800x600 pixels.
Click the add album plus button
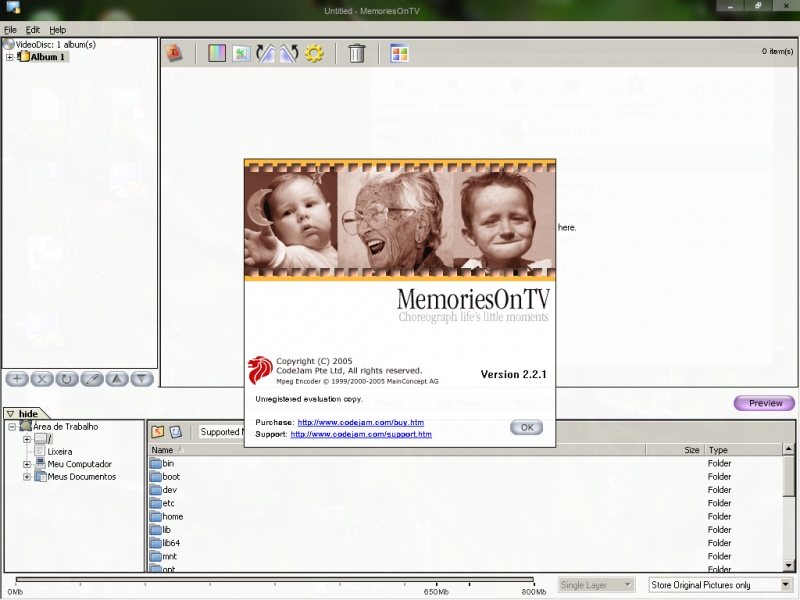16,379
